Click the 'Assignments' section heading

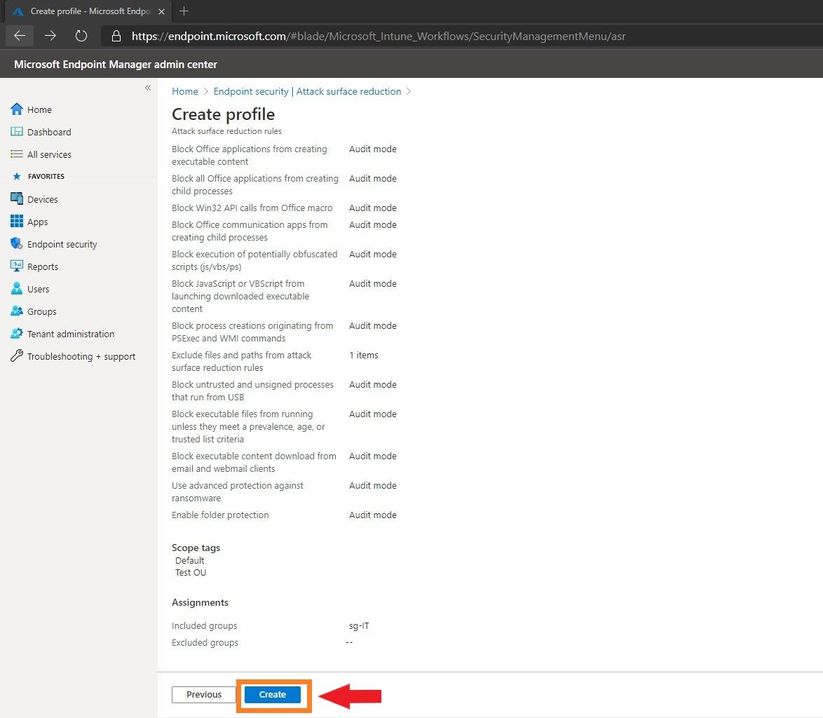pos(200,603)
